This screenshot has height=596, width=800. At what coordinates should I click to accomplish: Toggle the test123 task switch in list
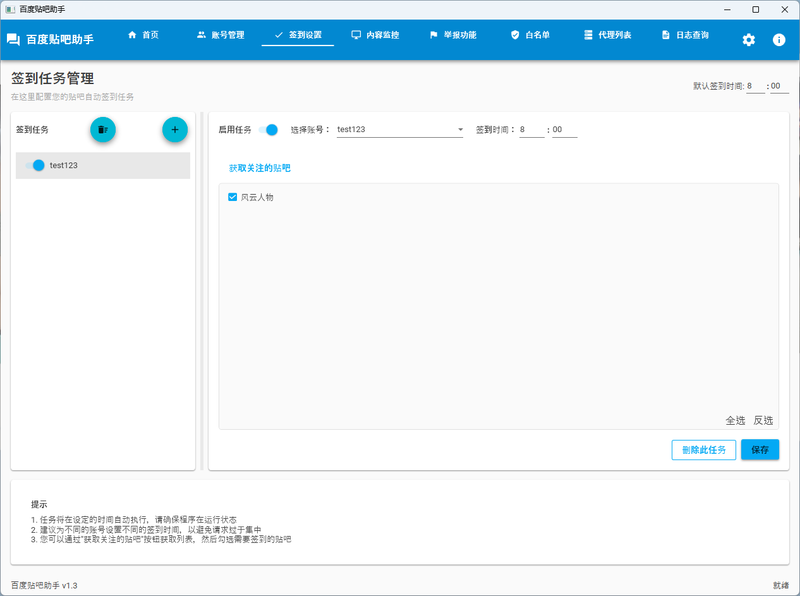click(35, 165)
